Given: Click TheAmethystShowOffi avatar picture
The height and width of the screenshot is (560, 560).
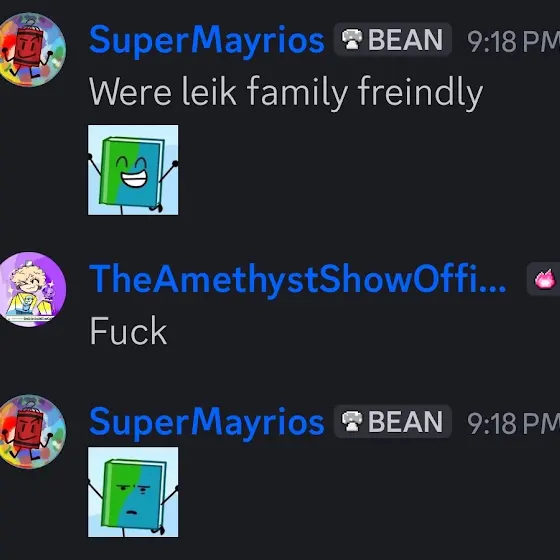Looking at the screenshot, I should pos(32,289).
